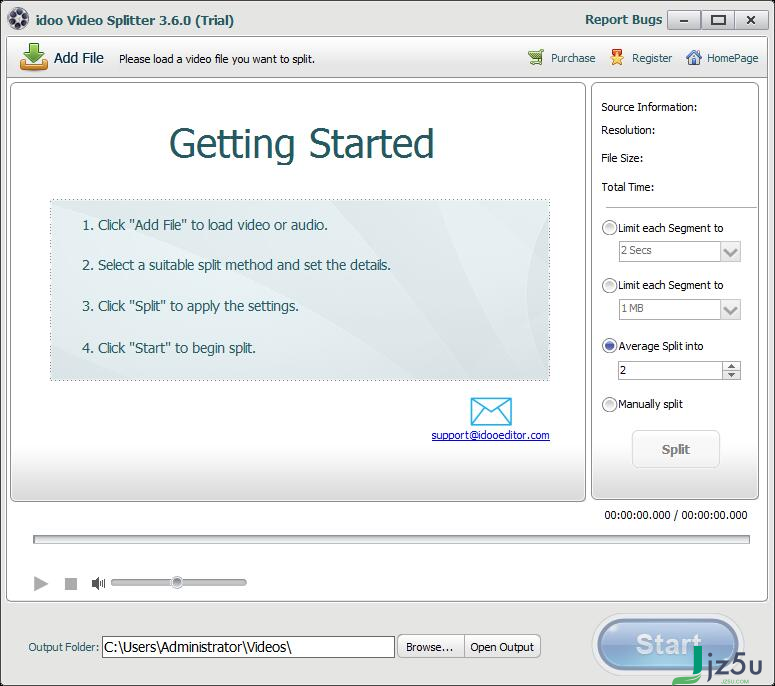Image resolution: width=775 pixels, height=686 pixels.
Task: Click the Split button
Action: 676,449
